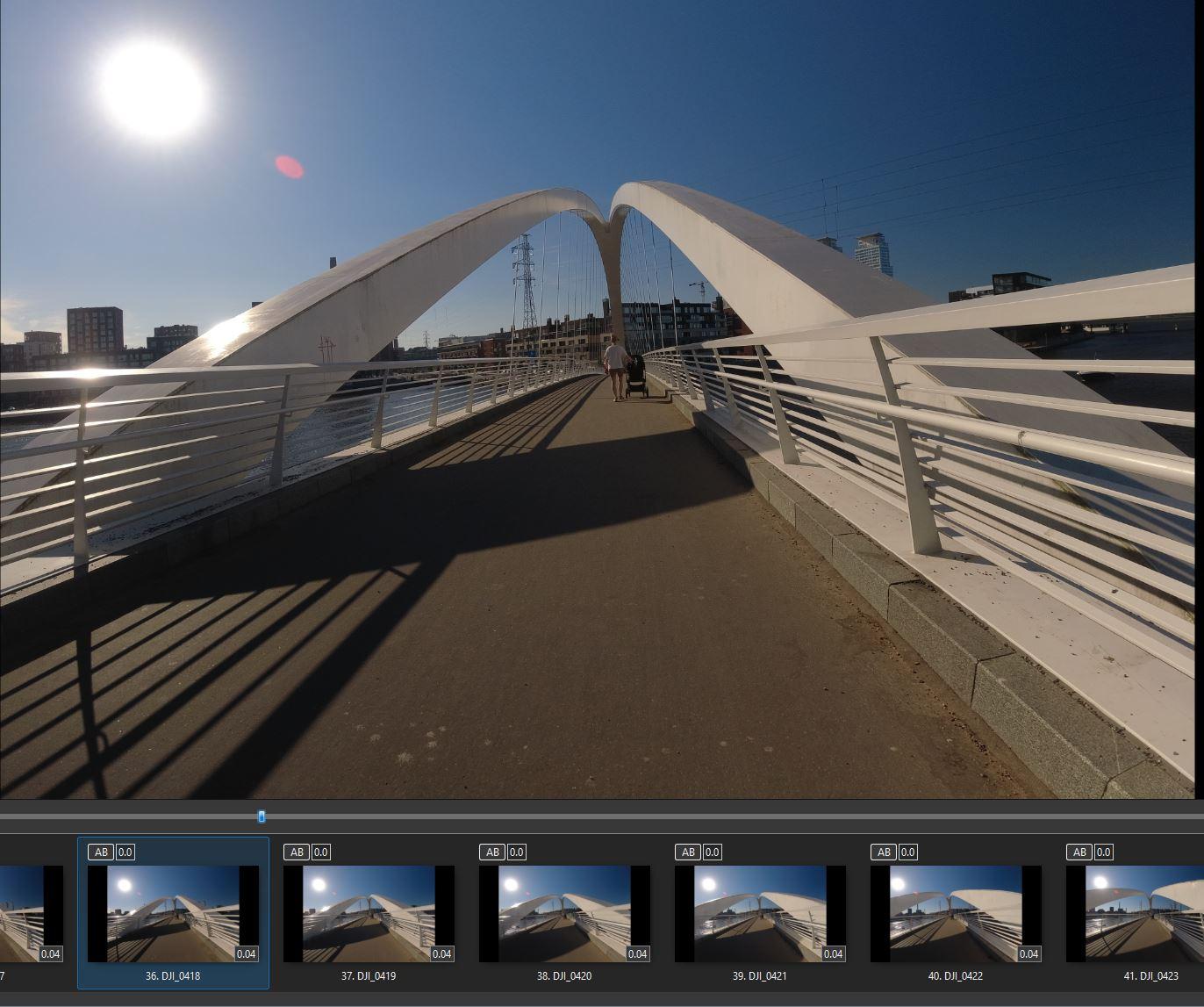Click the AB badge above DJI_0419 thumbnail
Image resolution: width=1204 pixels, height=1007 pixels.
[297, 852]
